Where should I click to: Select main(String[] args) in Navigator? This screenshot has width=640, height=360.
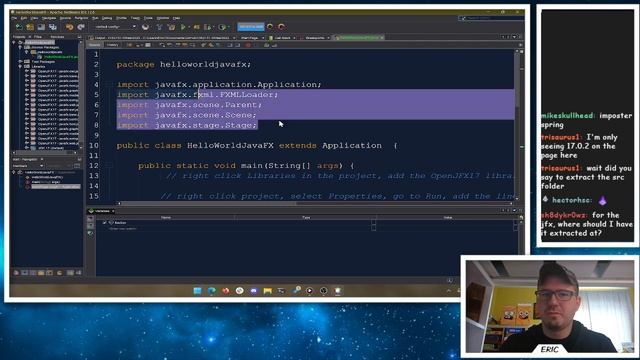pyautogui.click(x=46, y=182)
